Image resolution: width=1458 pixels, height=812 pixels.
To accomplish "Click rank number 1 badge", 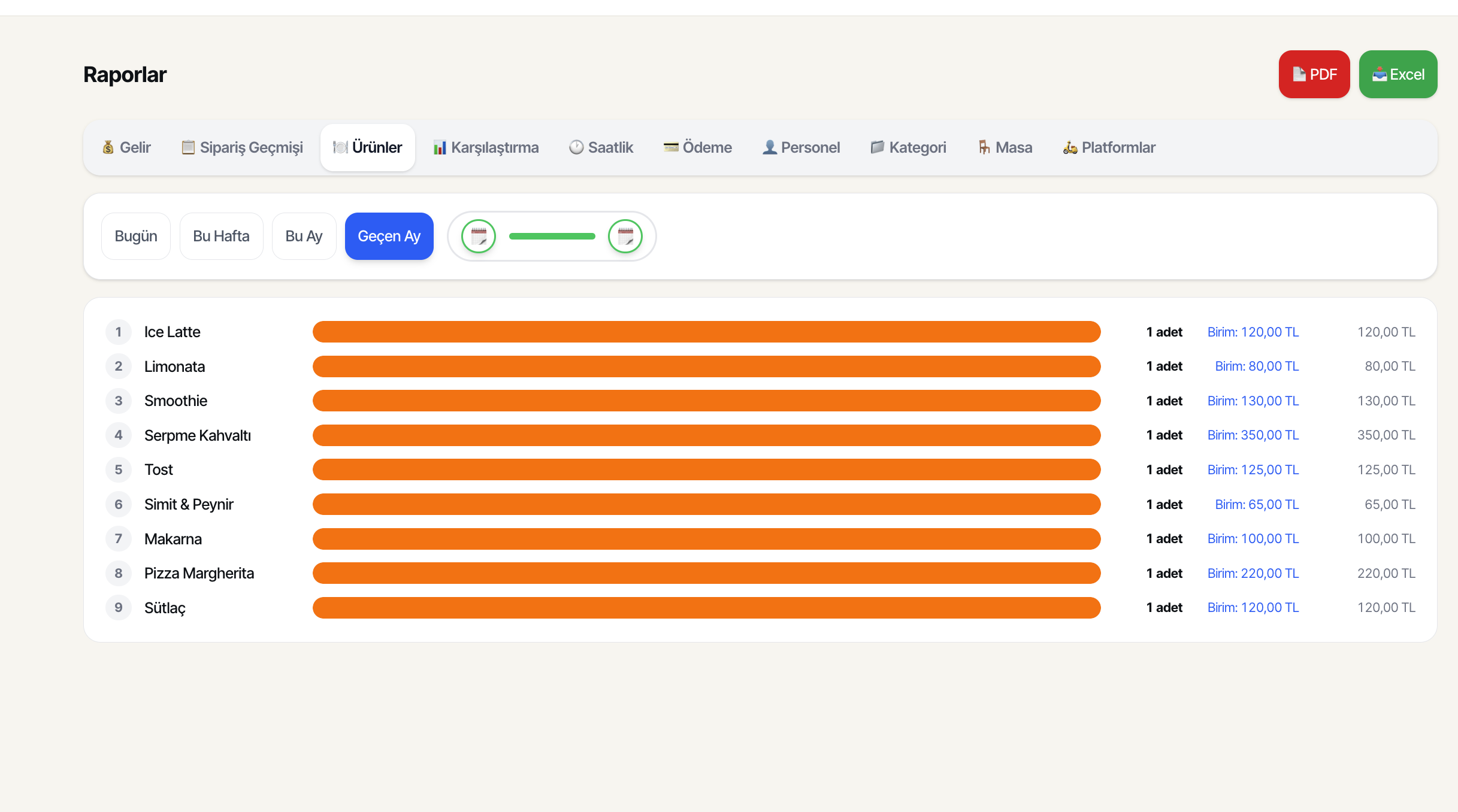I will tap(119, 332).
